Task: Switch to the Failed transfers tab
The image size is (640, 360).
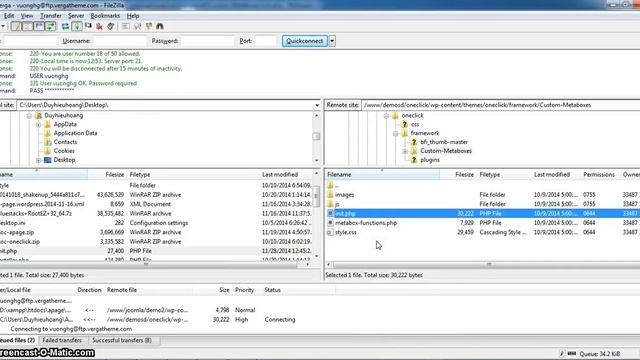Action: [x=62, y=340]
